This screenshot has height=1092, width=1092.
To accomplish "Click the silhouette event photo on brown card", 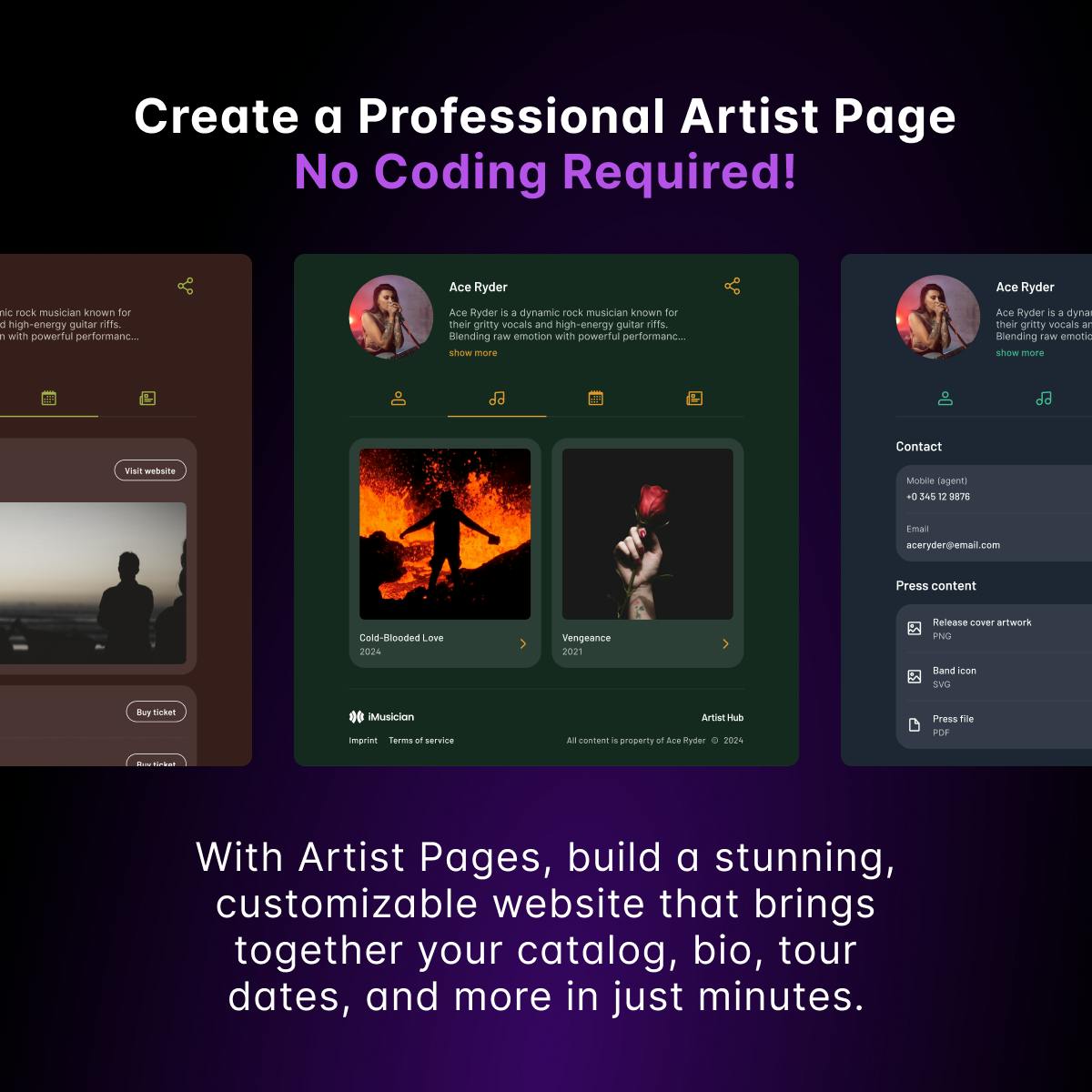I will click(x=91, y=583).
